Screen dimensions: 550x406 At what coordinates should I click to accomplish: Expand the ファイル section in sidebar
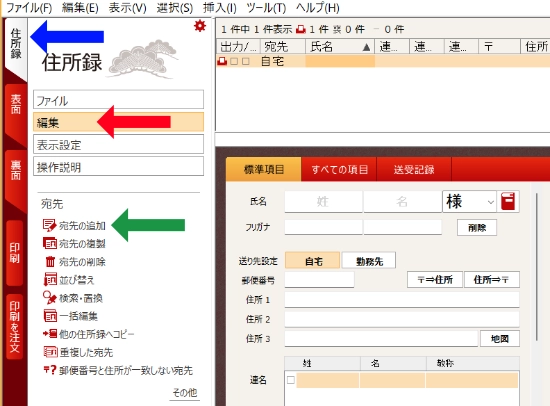click(119, 100)
